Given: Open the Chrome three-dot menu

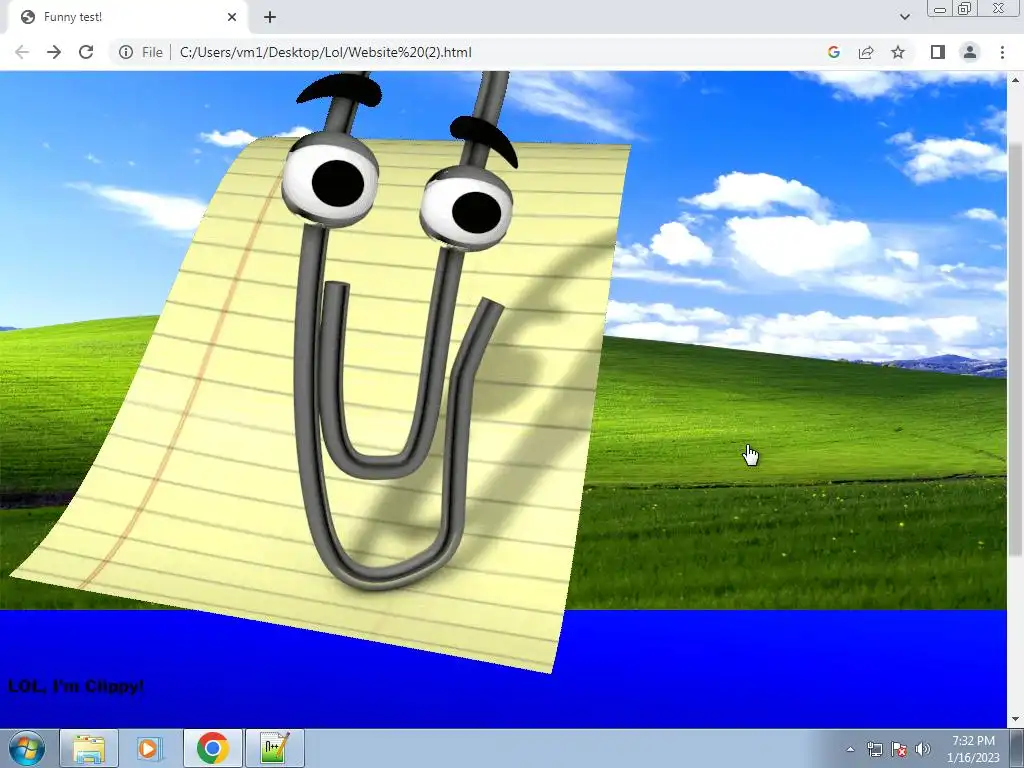Looking at the screenshot, I should pyautogui.click(x=1002, y=52).
